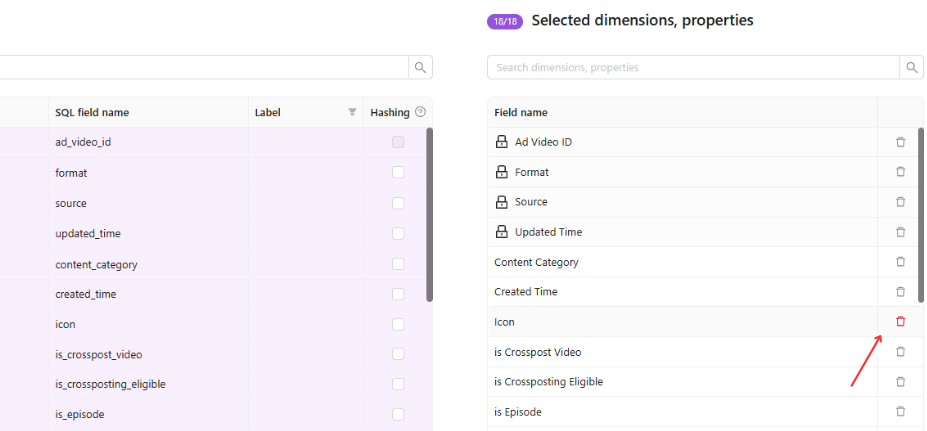Remove Content Category via its trash icon
The image size is (927, 431).
pos(900,261)
